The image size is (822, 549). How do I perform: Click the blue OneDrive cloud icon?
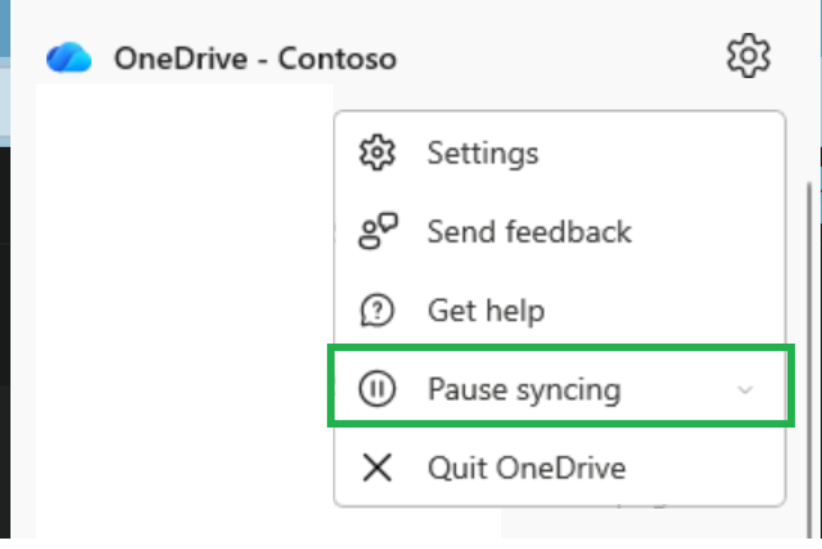point(69,58)
